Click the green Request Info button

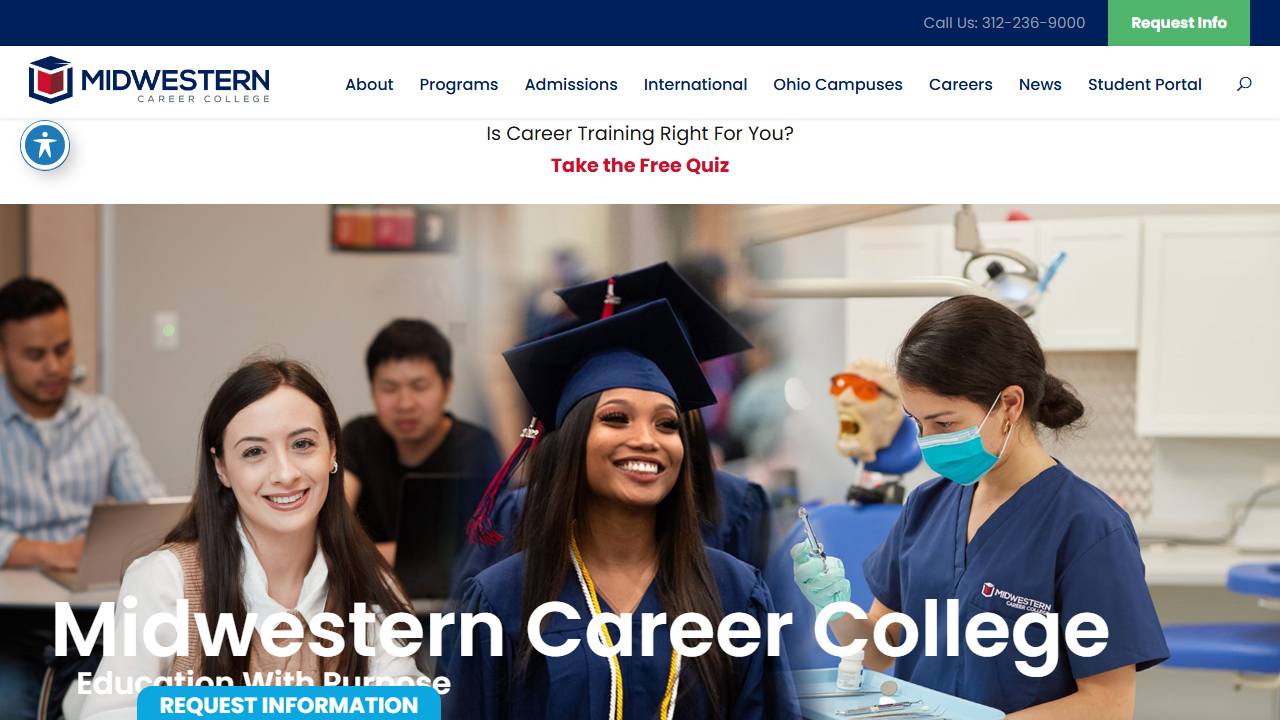pyautogui.click(x=1179, y=23)
